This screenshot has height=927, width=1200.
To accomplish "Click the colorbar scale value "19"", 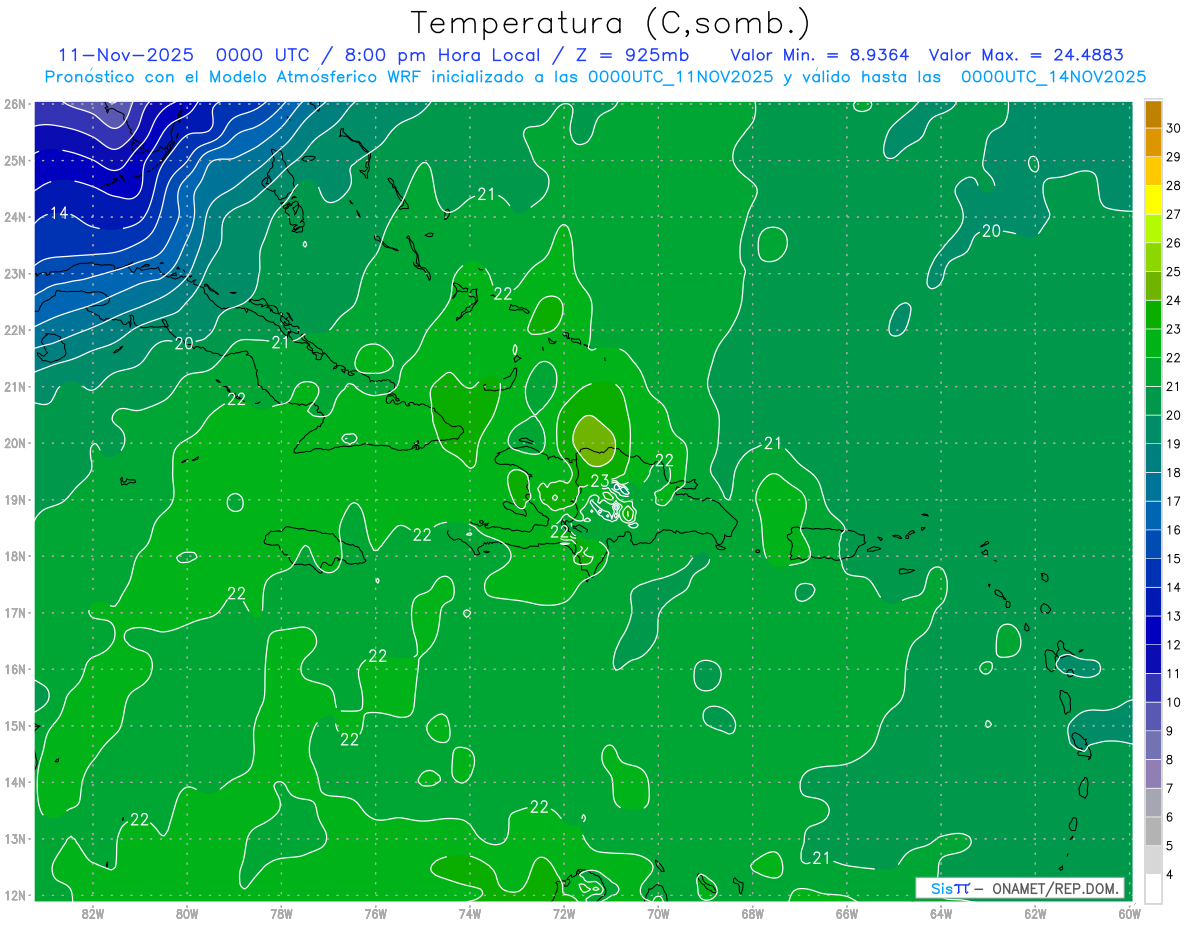I will (1174, 444).
